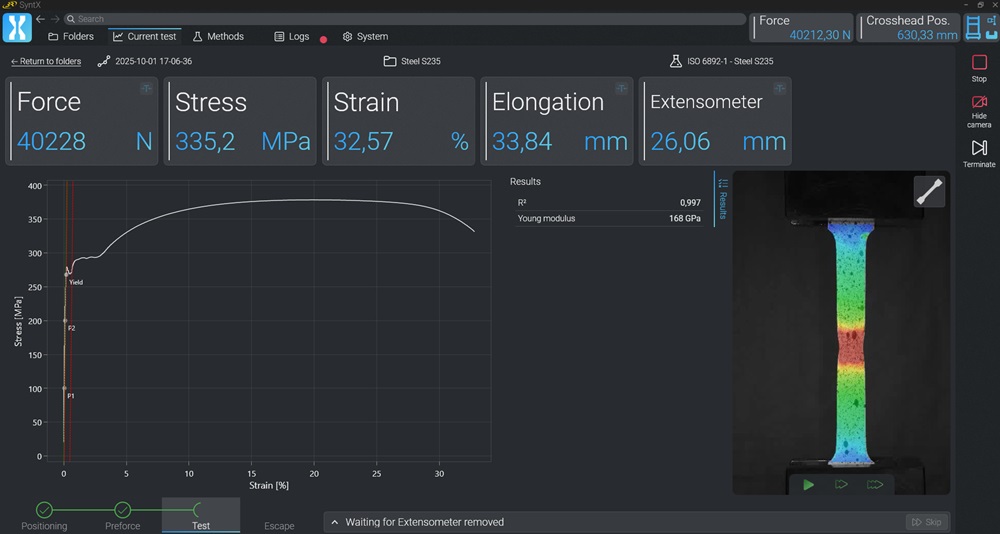Click the tare icon on Extensometer tile
This screenshot has width=1000, height=534.
780,89
